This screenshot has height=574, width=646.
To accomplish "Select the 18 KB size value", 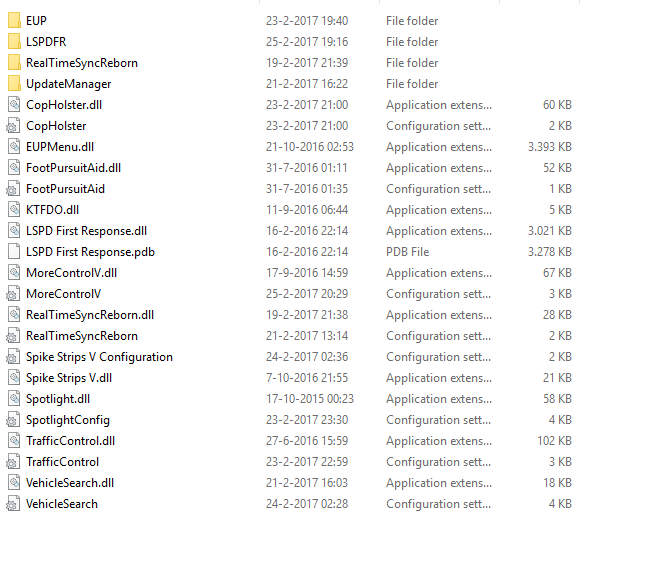I will tap(557, 483).
